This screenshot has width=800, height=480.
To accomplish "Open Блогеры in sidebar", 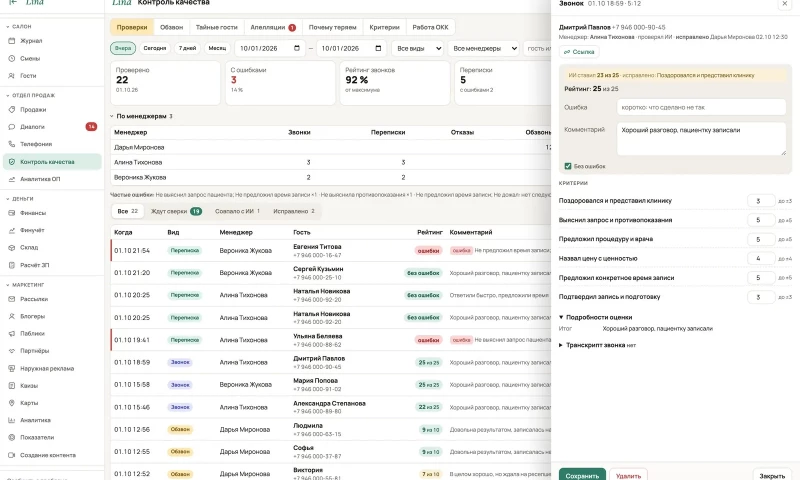I will coord(51,316).
